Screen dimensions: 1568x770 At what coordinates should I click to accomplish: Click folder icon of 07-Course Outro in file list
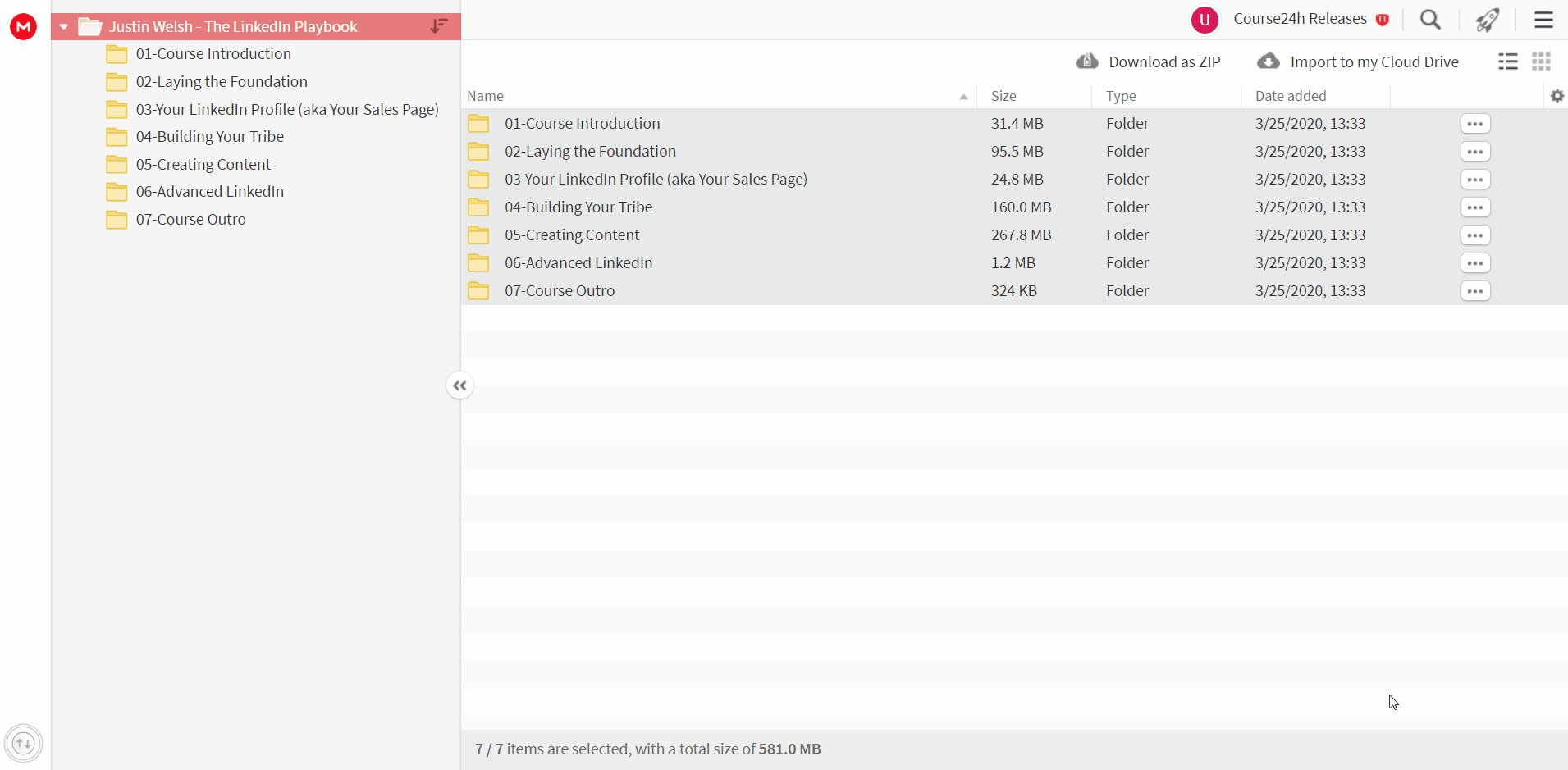tap(478, 291)
